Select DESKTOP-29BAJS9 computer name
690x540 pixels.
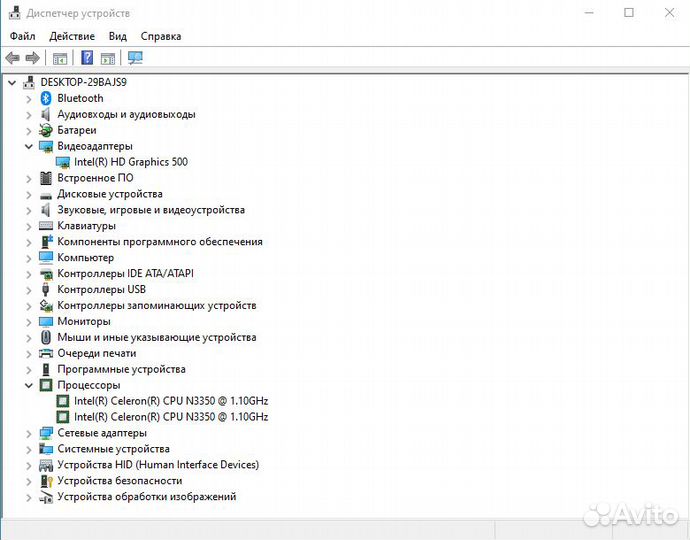pyautogui.click(x=84, y=82)
